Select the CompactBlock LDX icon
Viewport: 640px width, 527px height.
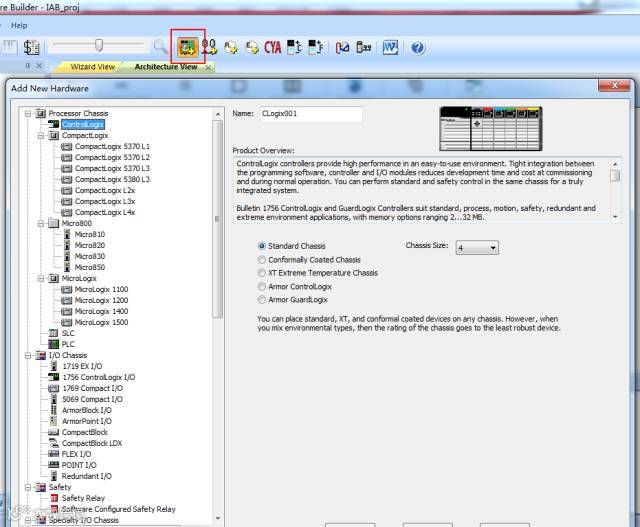[x=53, y=443]
